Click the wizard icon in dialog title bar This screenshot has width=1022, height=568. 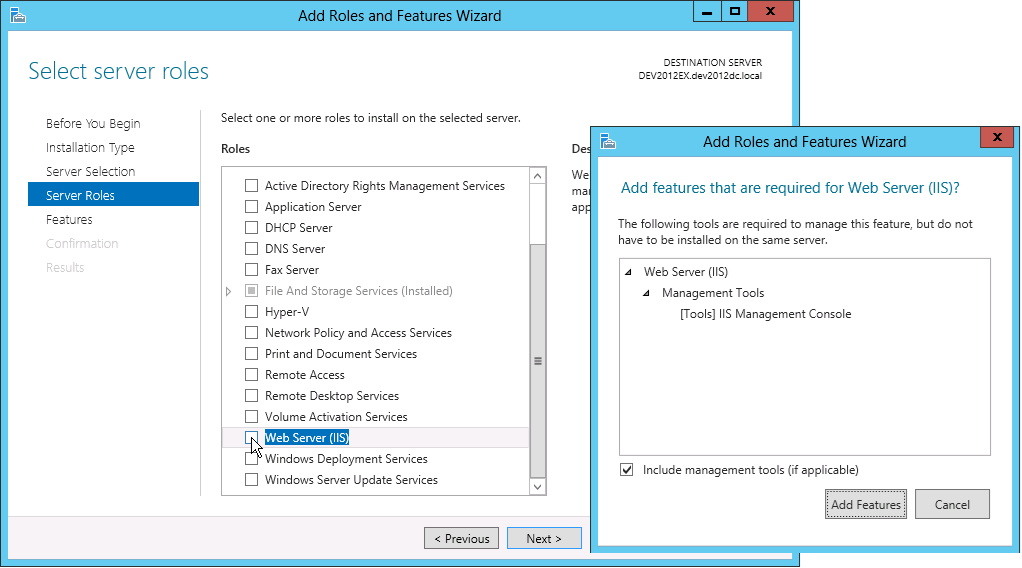click(608, 141)
